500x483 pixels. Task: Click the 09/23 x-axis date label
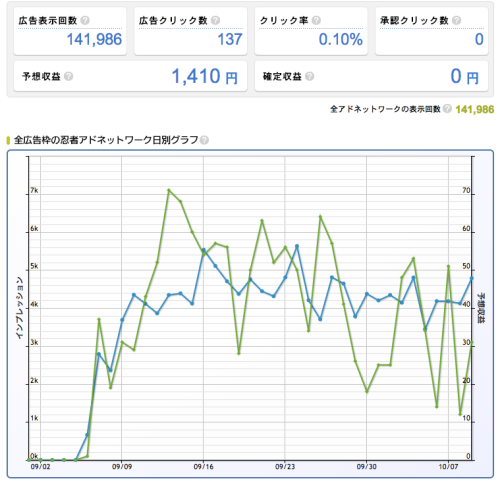pyautogui.click(x=285, y=467)
